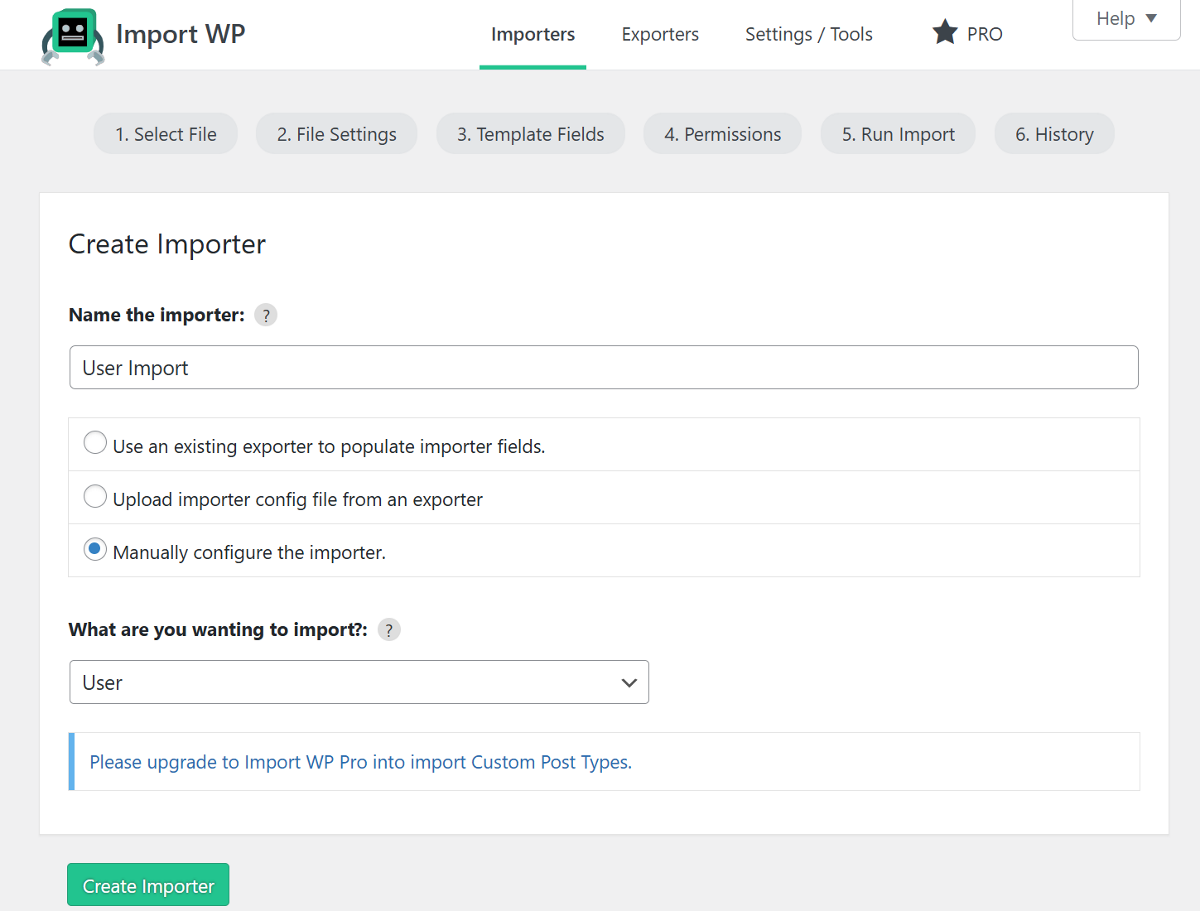Click the '4. Permissions' step
This screenshot has width=1200, height=911.
coord(722,133)
